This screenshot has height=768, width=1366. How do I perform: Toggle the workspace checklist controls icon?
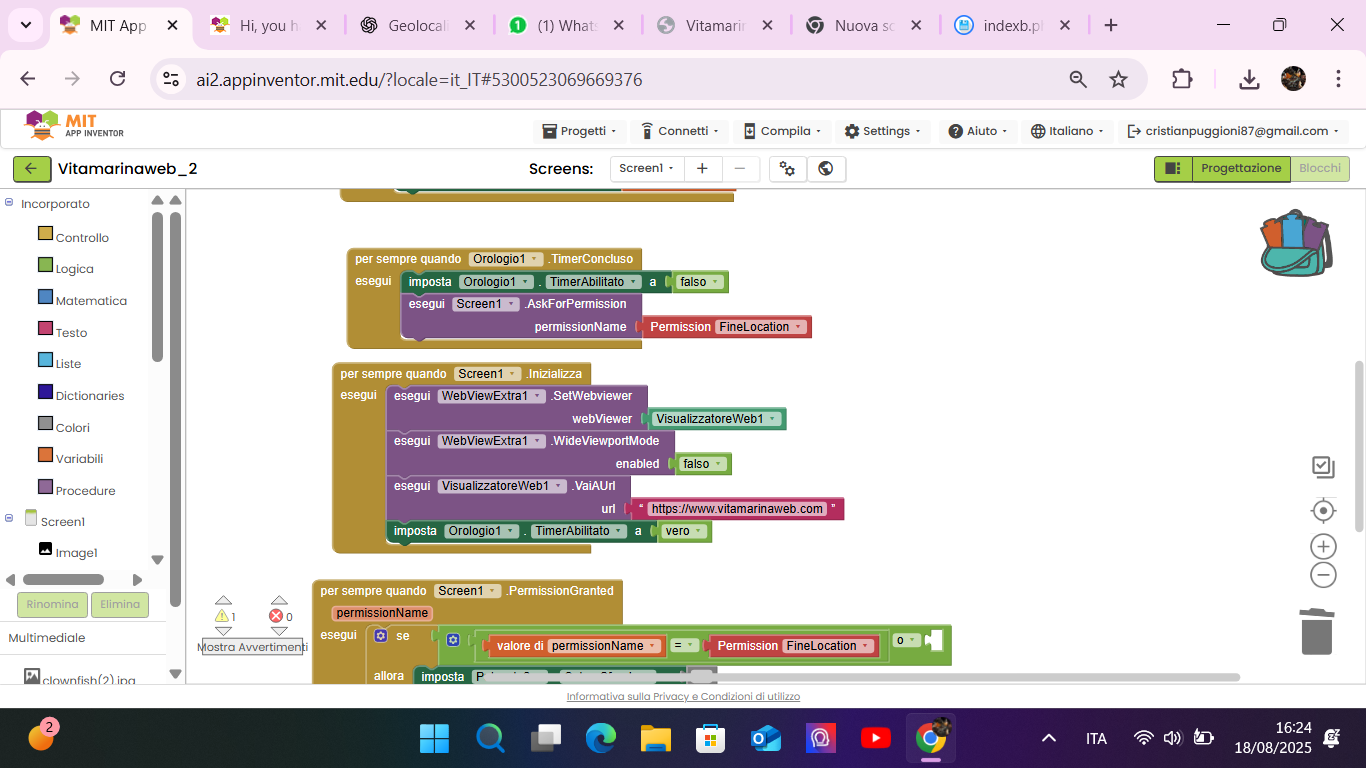pyautogui.click(x=1323, y=466)
